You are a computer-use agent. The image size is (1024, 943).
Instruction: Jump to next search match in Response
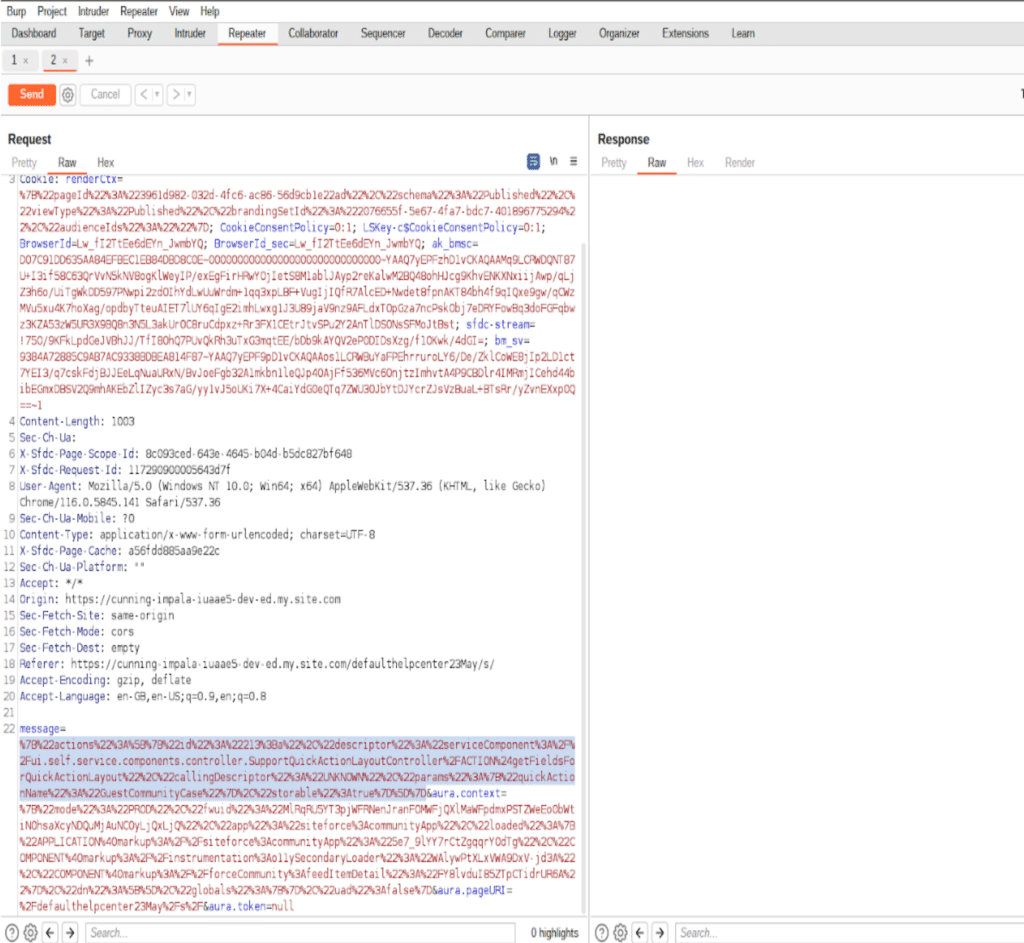point(660,933)
